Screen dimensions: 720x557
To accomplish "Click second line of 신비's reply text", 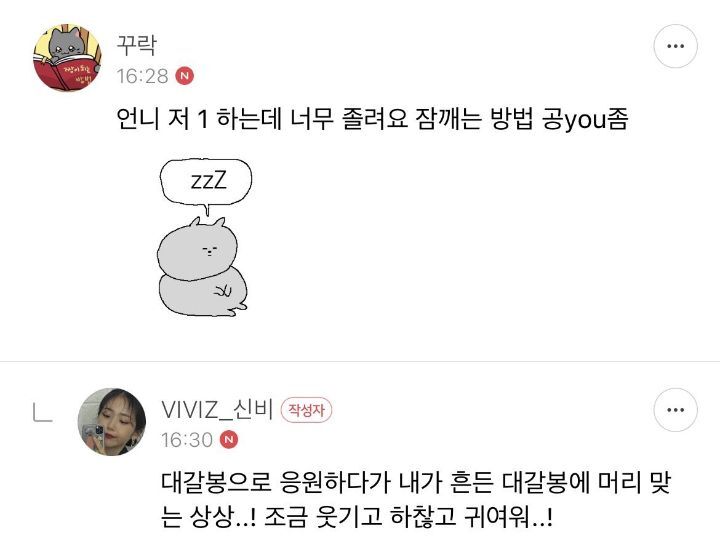I will point(357,517).
